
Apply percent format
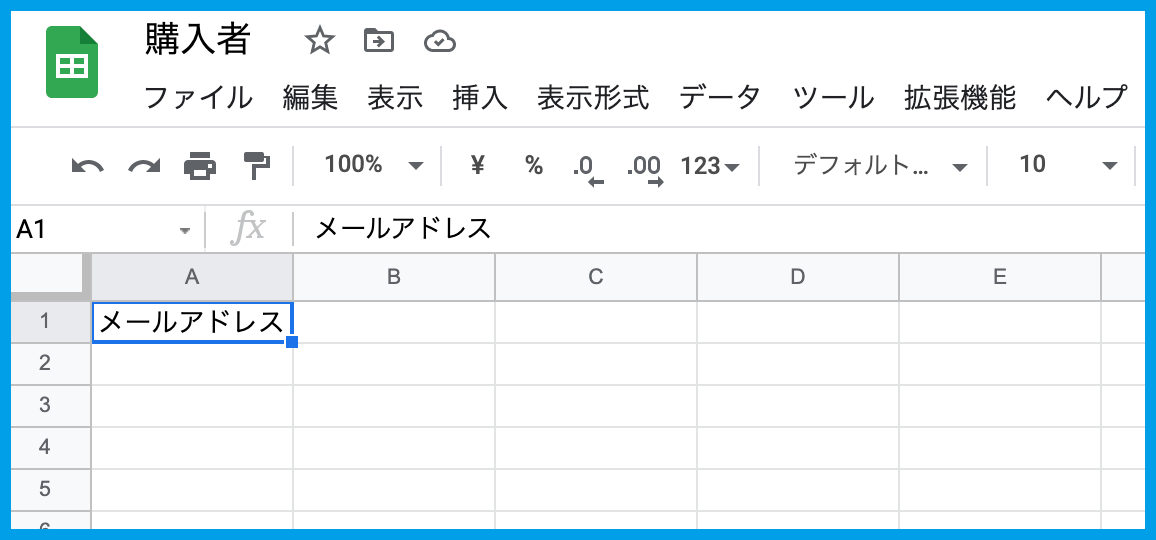(x=534, y=166)
